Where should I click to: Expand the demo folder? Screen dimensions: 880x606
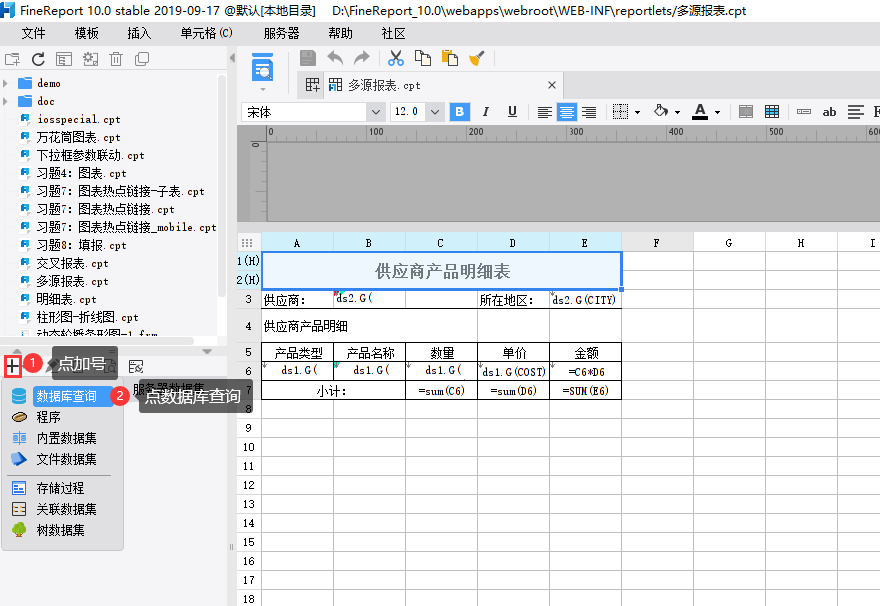pyautogui.click(x=7, y=84)
